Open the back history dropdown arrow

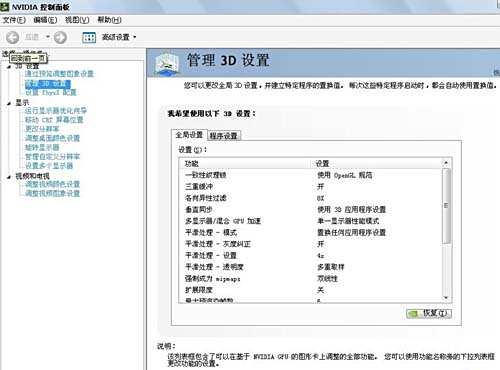point(48,37)
